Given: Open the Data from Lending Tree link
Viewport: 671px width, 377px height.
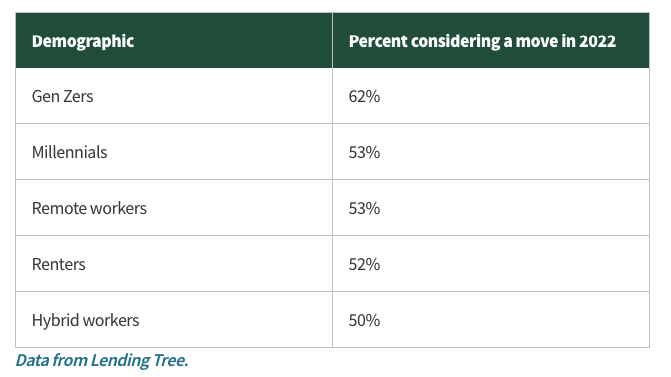Looking at the screenshot, I should [x=102, y=360].
